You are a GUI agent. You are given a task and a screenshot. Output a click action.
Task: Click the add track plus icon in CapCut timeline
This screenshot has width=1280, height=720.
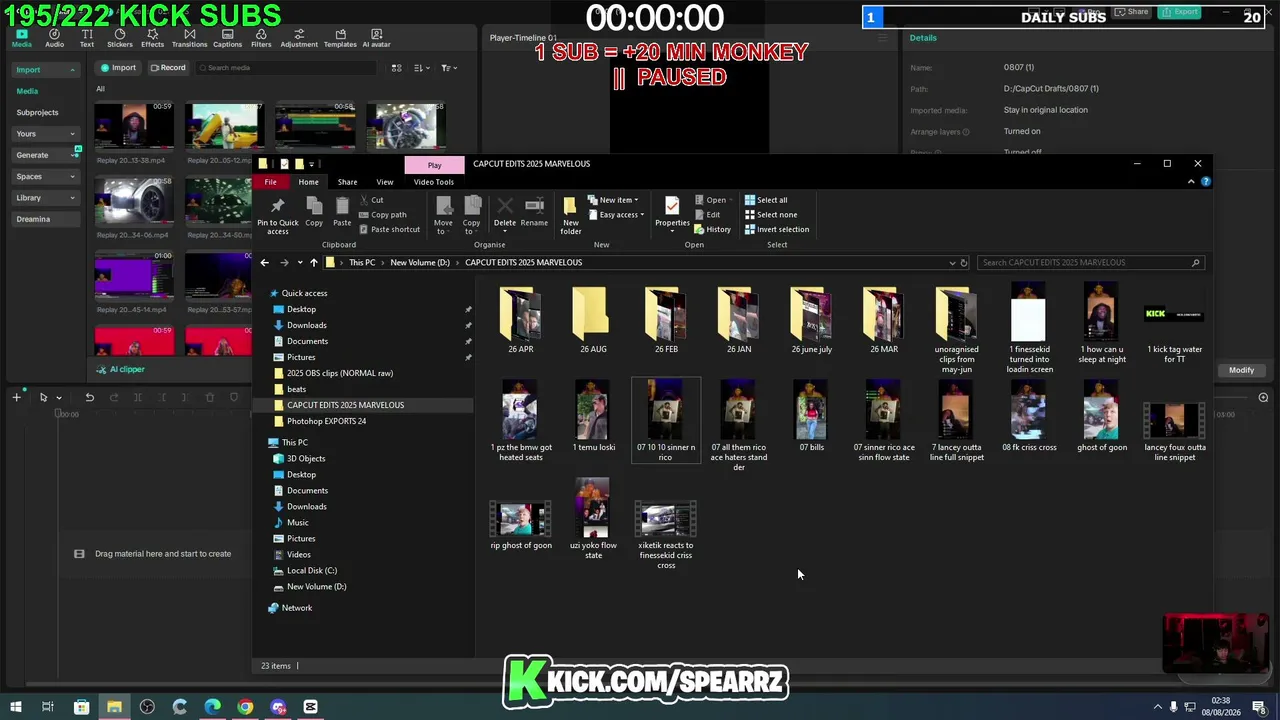pyautogui.click(x=16, y=398)
